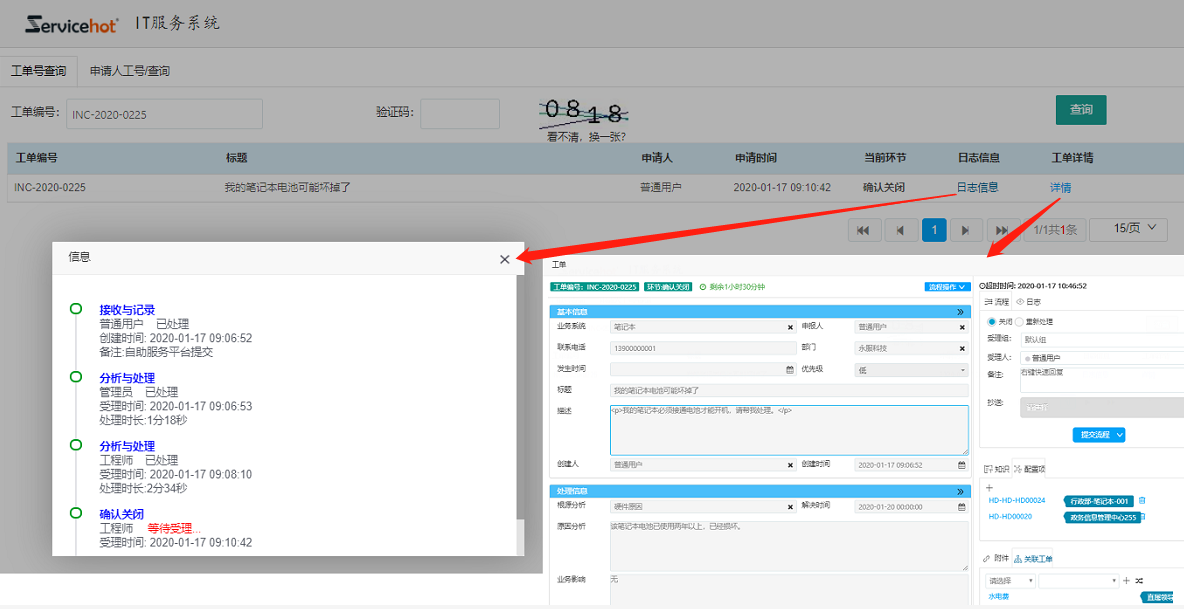Click the 验证码 input field
The height and width of the screenshot is (609, 1184).
tap(459, 114)
